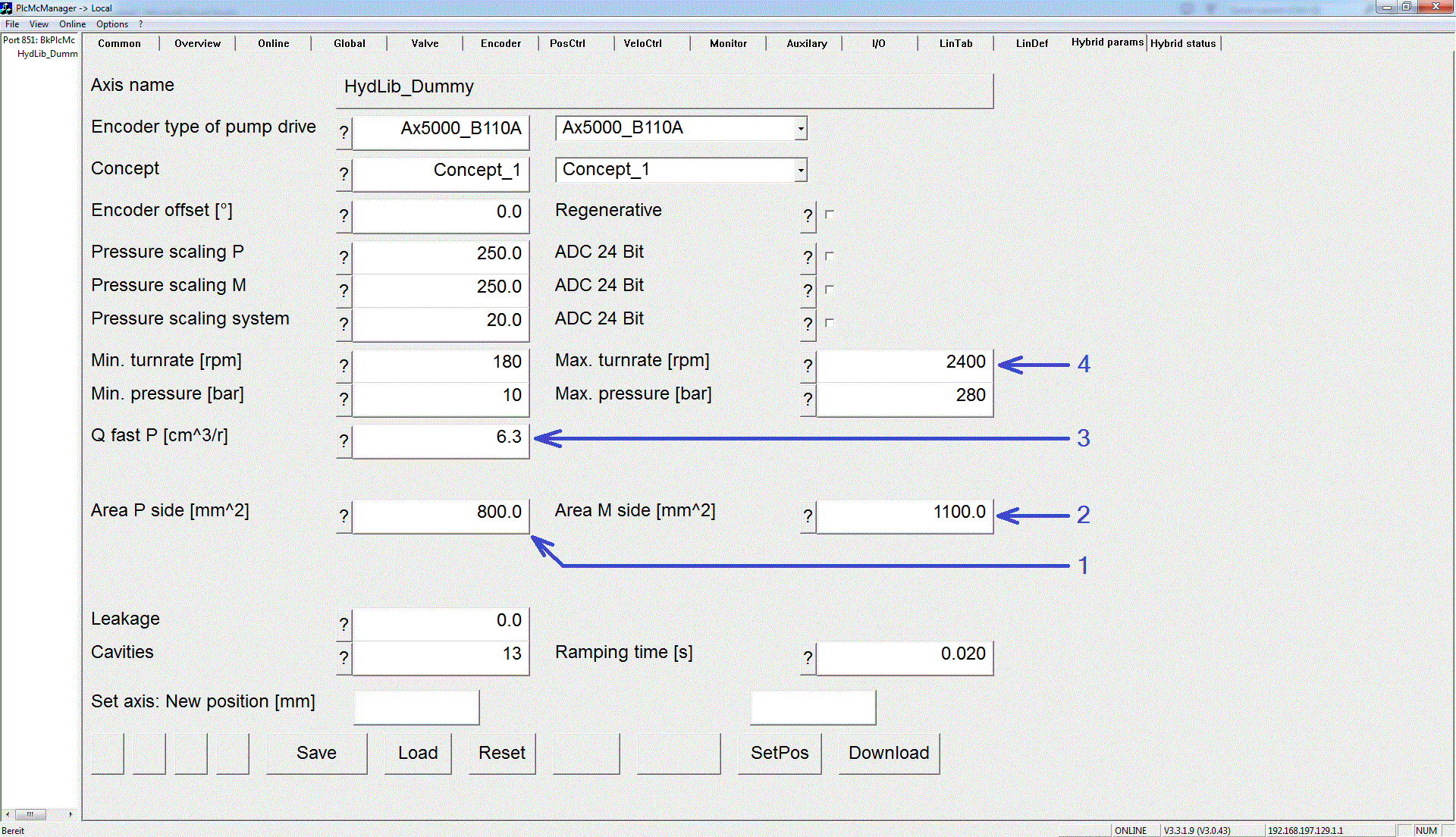1456x837 pixels.
Task: Click the left panel horizontal scrollbar
Action: coord(39,814)
